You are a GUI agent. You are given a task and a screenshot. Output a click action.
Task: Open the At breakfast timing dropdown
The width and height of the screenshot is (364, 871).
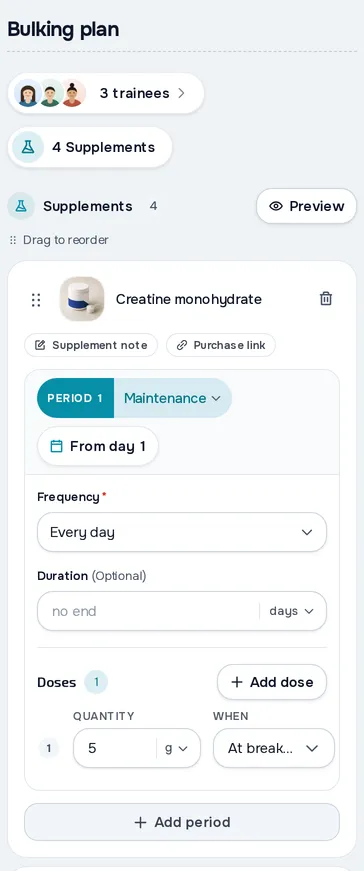tap(274, 748)
